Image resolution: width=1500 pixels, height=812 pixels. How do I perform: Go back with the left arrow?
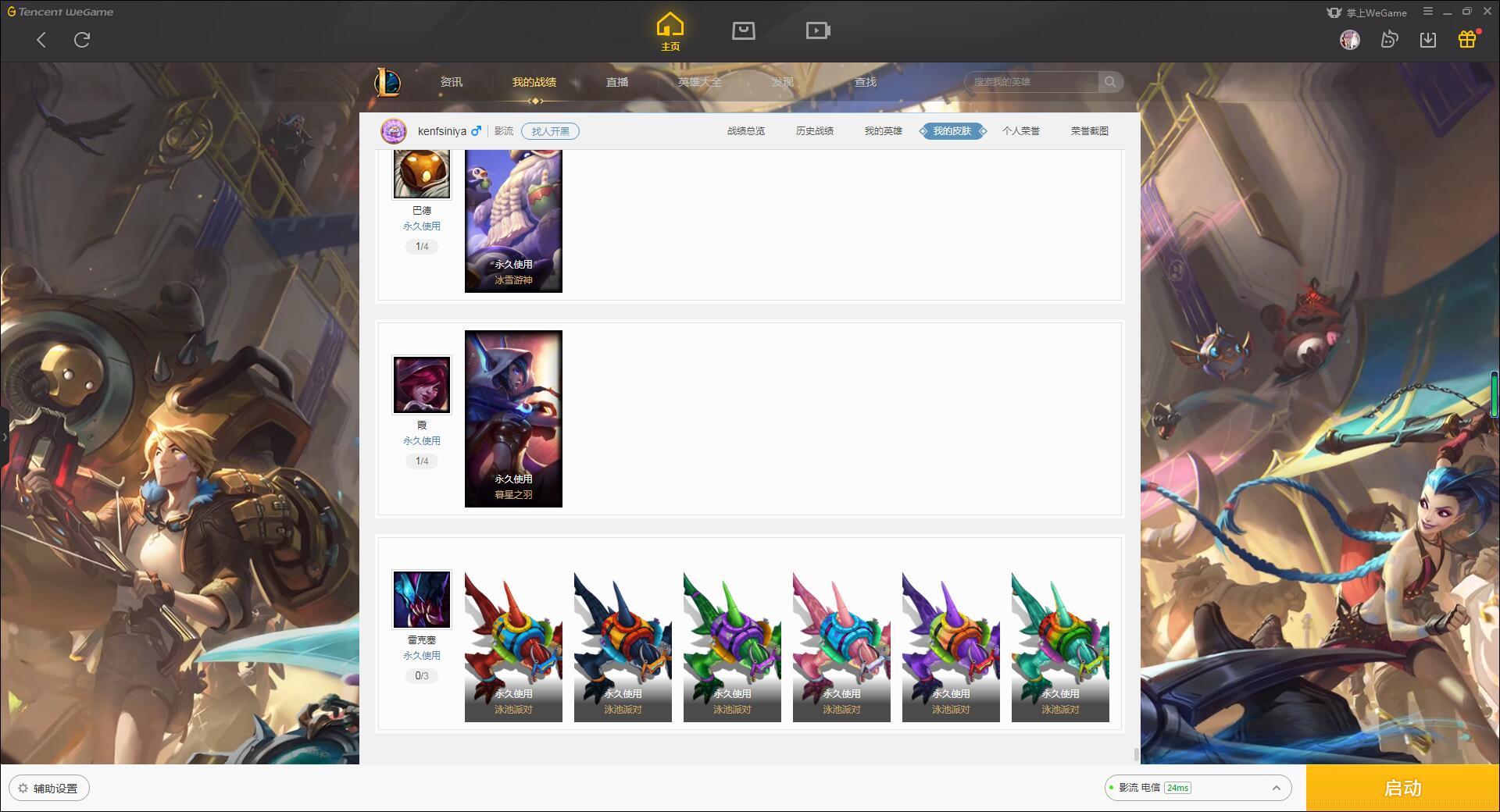(41, 40)
